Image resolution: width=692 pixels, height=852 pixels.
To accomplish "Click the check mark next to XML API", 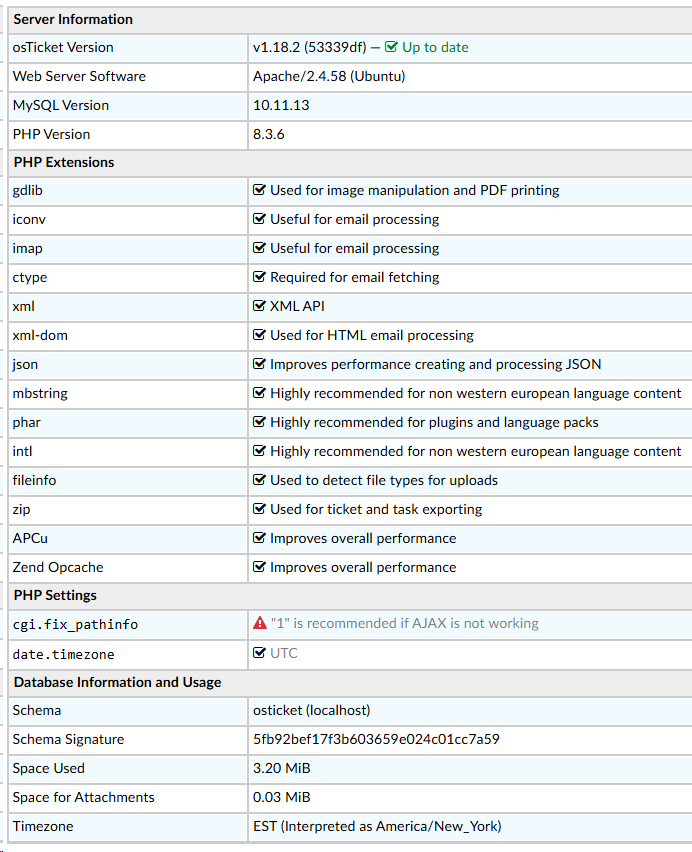I will pos(260,306).
